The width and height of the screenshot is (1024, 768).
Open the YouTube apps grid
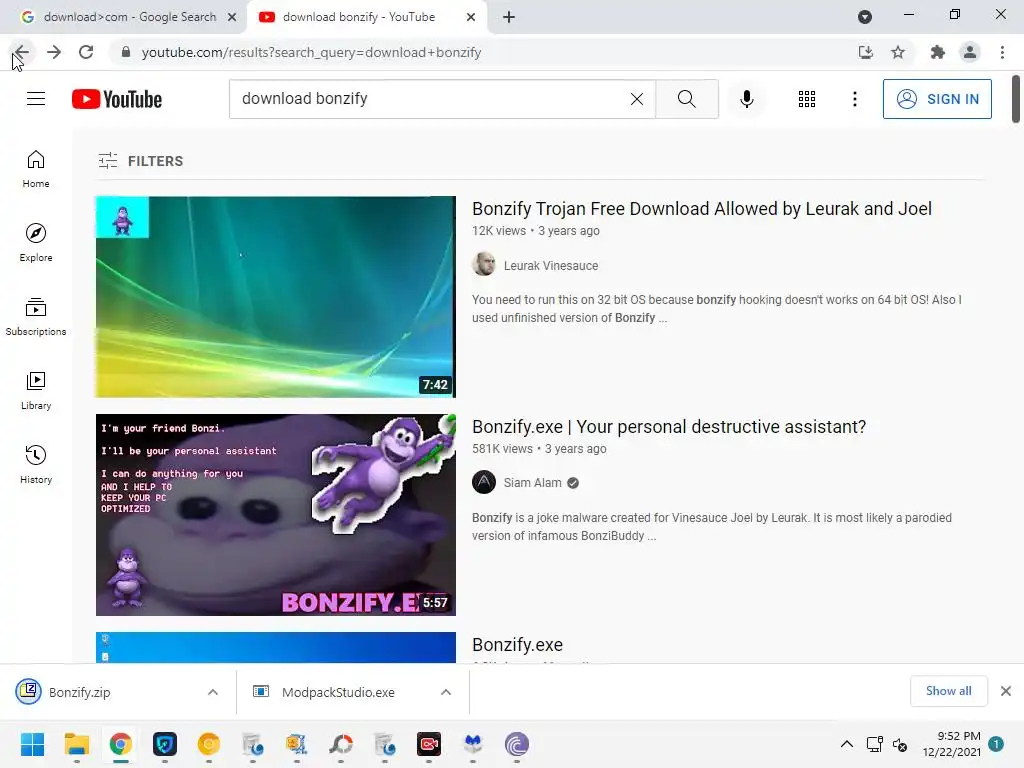(807, 99)
